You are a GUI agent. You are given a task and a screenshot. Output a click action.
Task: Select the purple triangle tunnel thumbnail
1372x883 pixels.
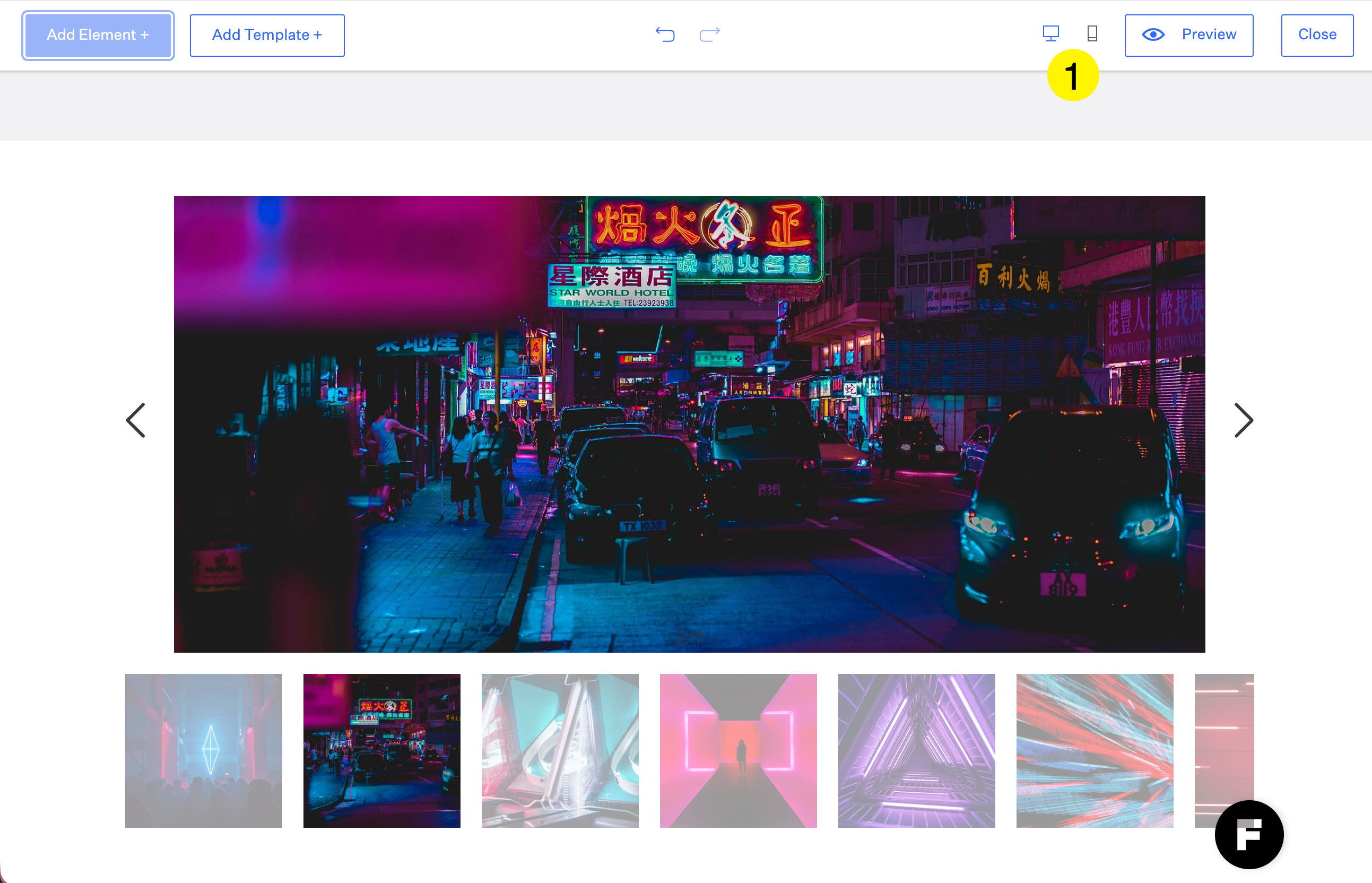coord(916,750)
